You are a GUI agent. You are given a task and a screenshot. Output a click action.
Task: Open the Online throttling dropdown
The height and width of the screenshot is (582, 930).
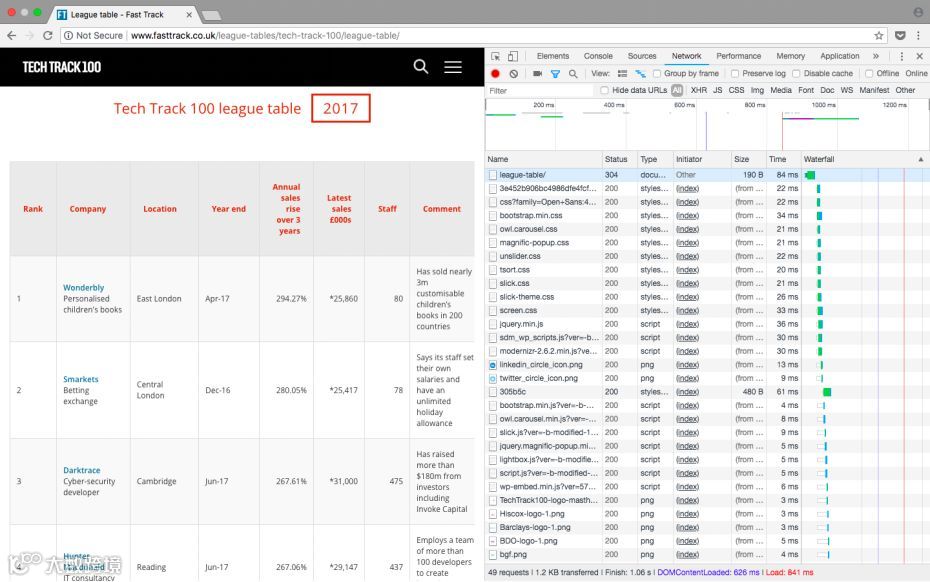pos(916,74)
